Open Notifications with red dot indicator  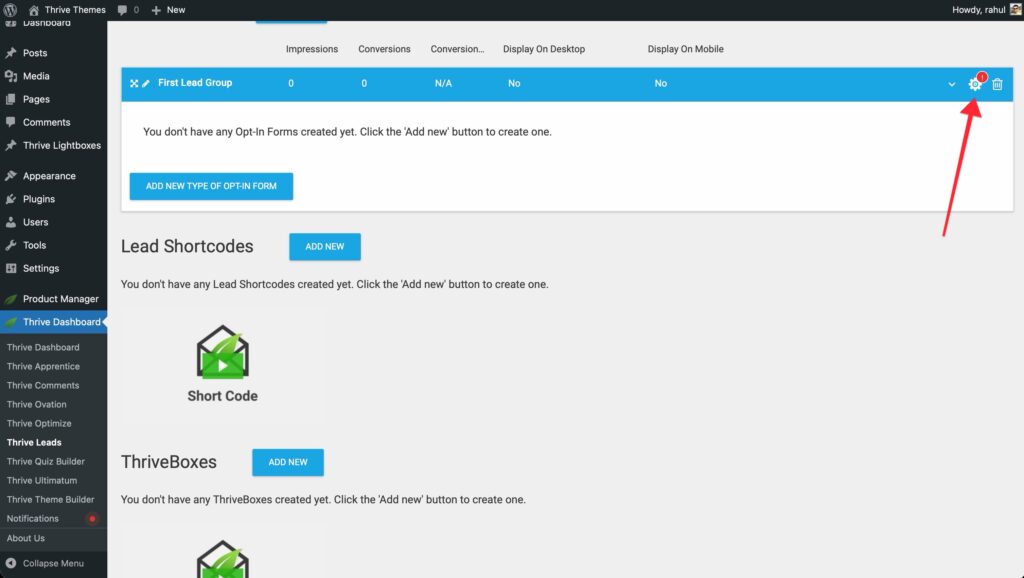tap(33, 518)
